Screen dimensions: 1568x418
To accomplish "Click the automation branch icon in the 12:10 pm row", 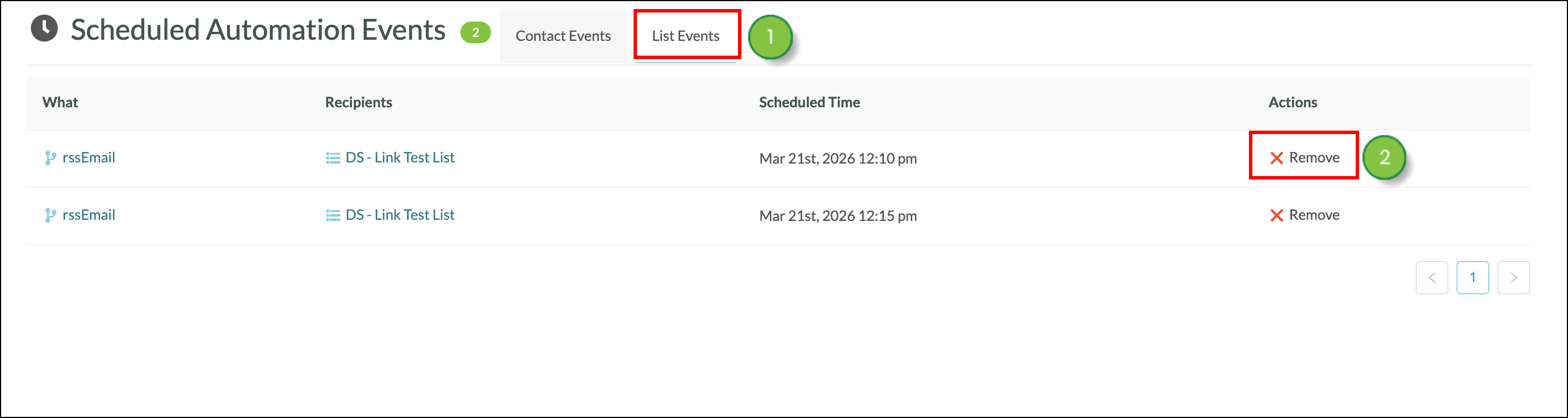I will click(x=51, y=158).
